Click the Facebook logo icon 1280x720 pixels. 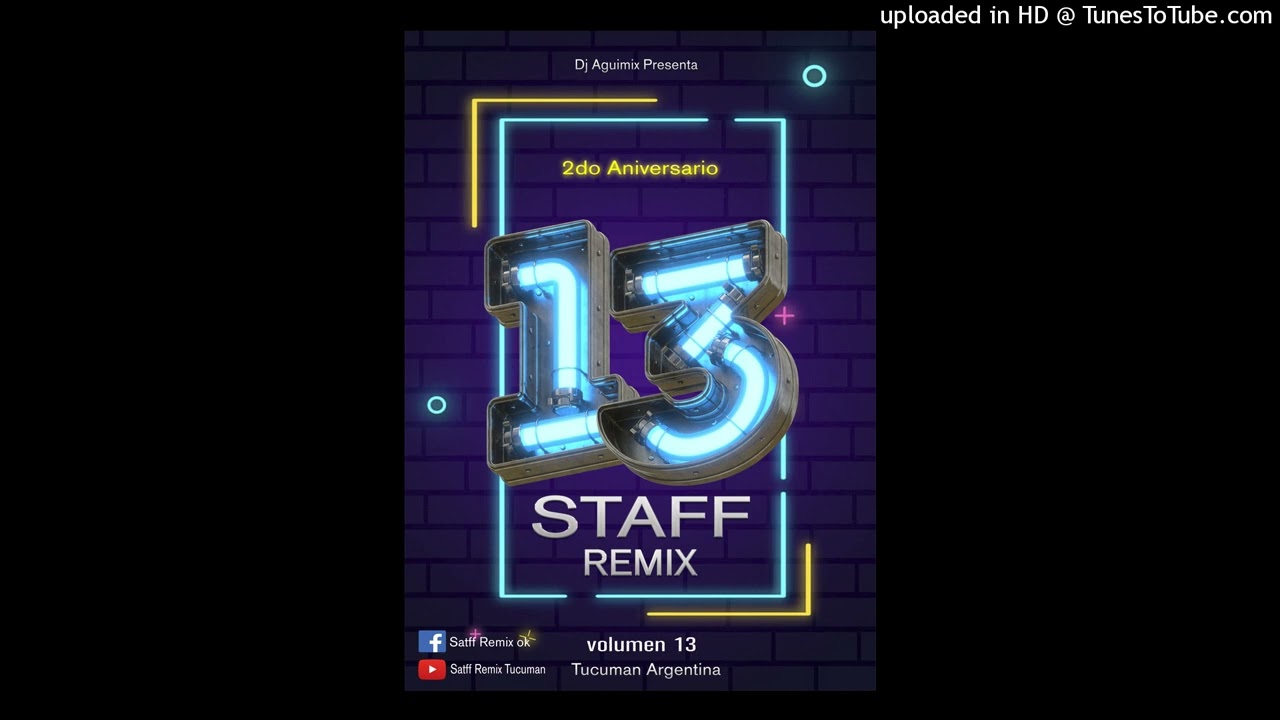coord(431,642)
